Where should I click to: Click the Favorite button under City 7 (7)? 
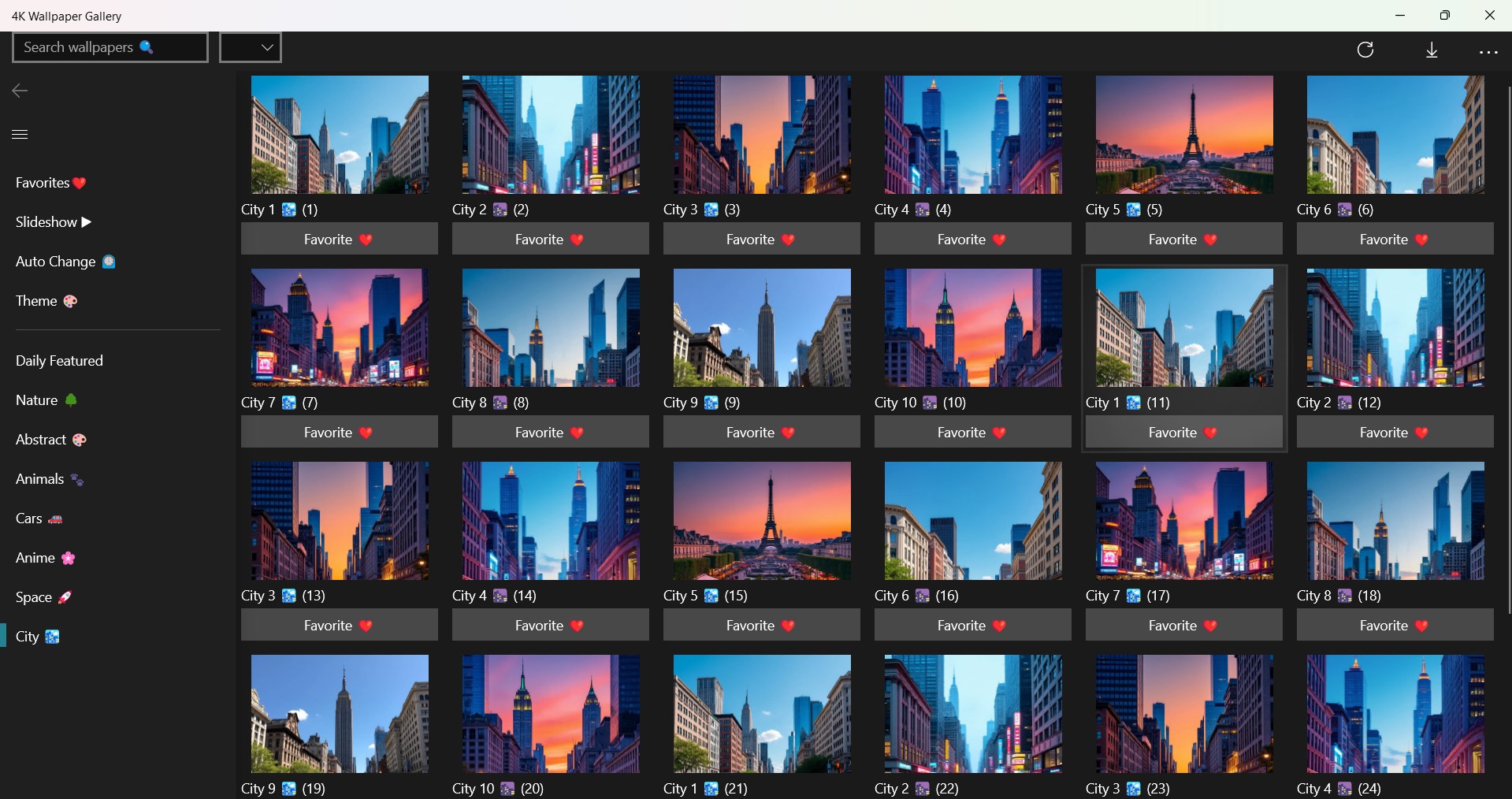(x=340, y=433)
